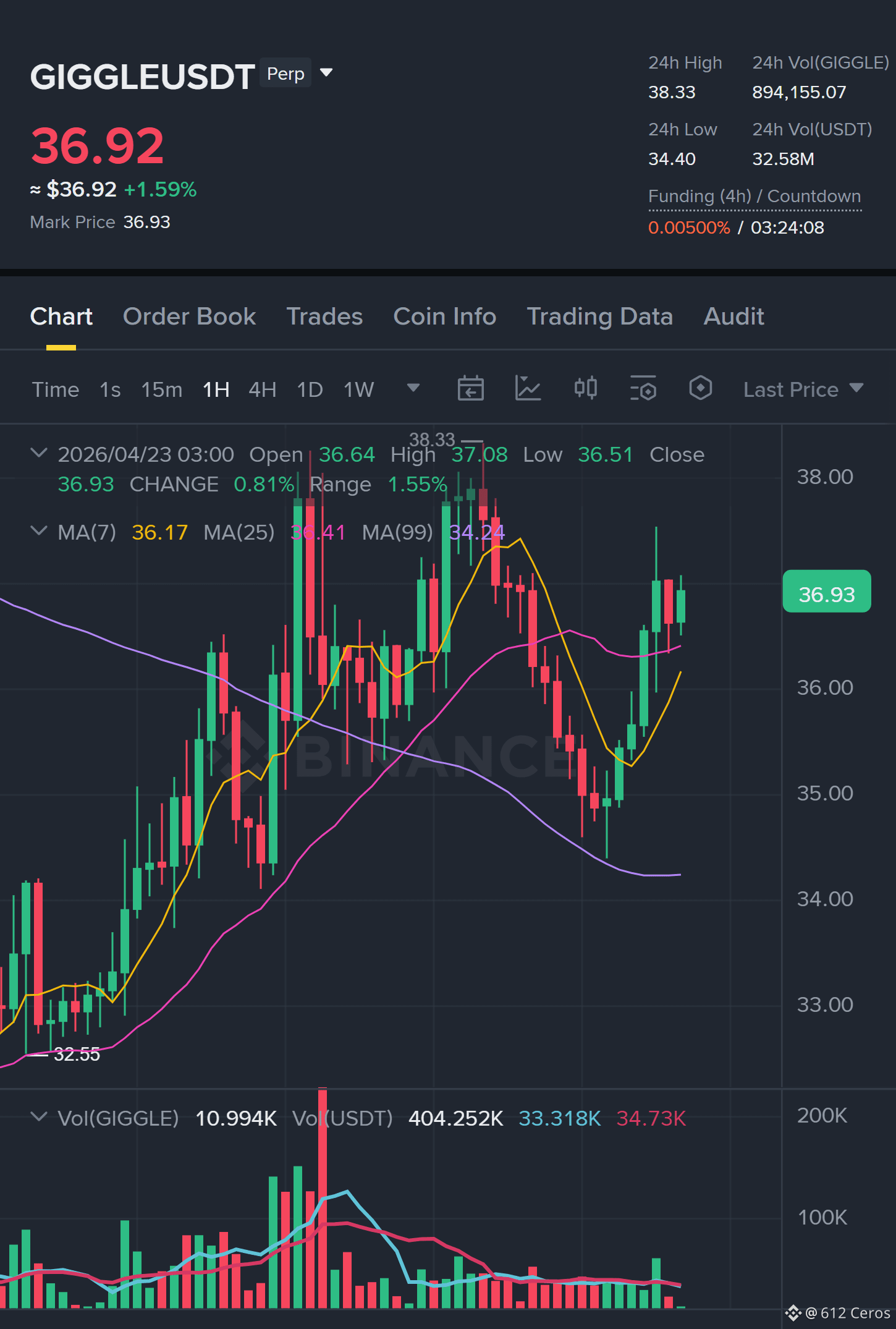Open the GIGGLEUSDT Perp pair dropdown arrow

326,73
